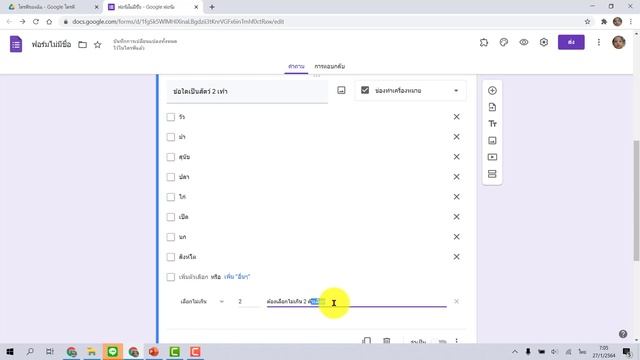Open the add-ons puzzle icon
Image resolution: width=640 pixels, height=360 pixels.
pos(484,42)
